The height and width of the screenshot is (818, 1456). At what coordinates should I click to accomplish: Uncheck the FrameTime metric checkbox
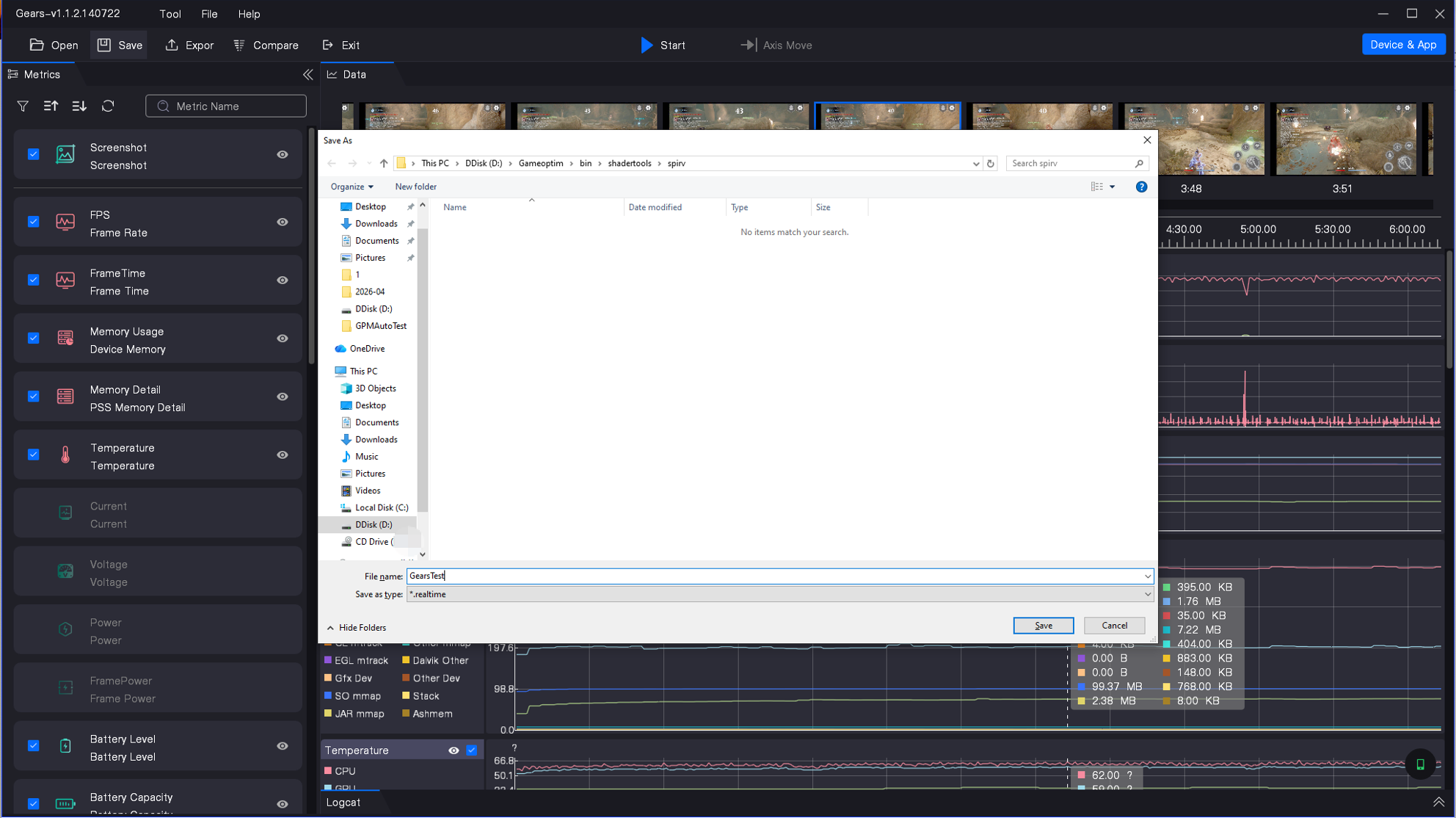click(x=34, y=280)
